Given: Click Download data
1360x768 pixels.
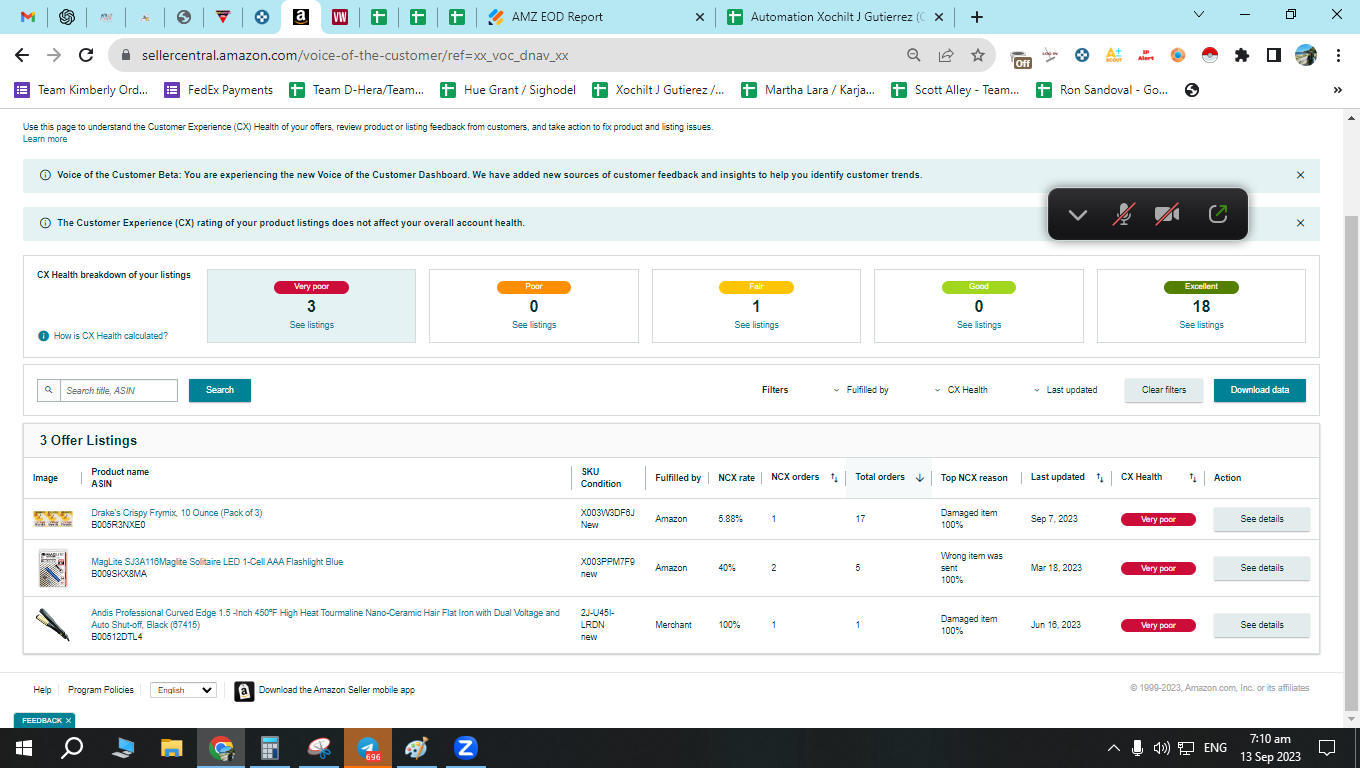Looking at the screenshot, I should (1260, 390).
